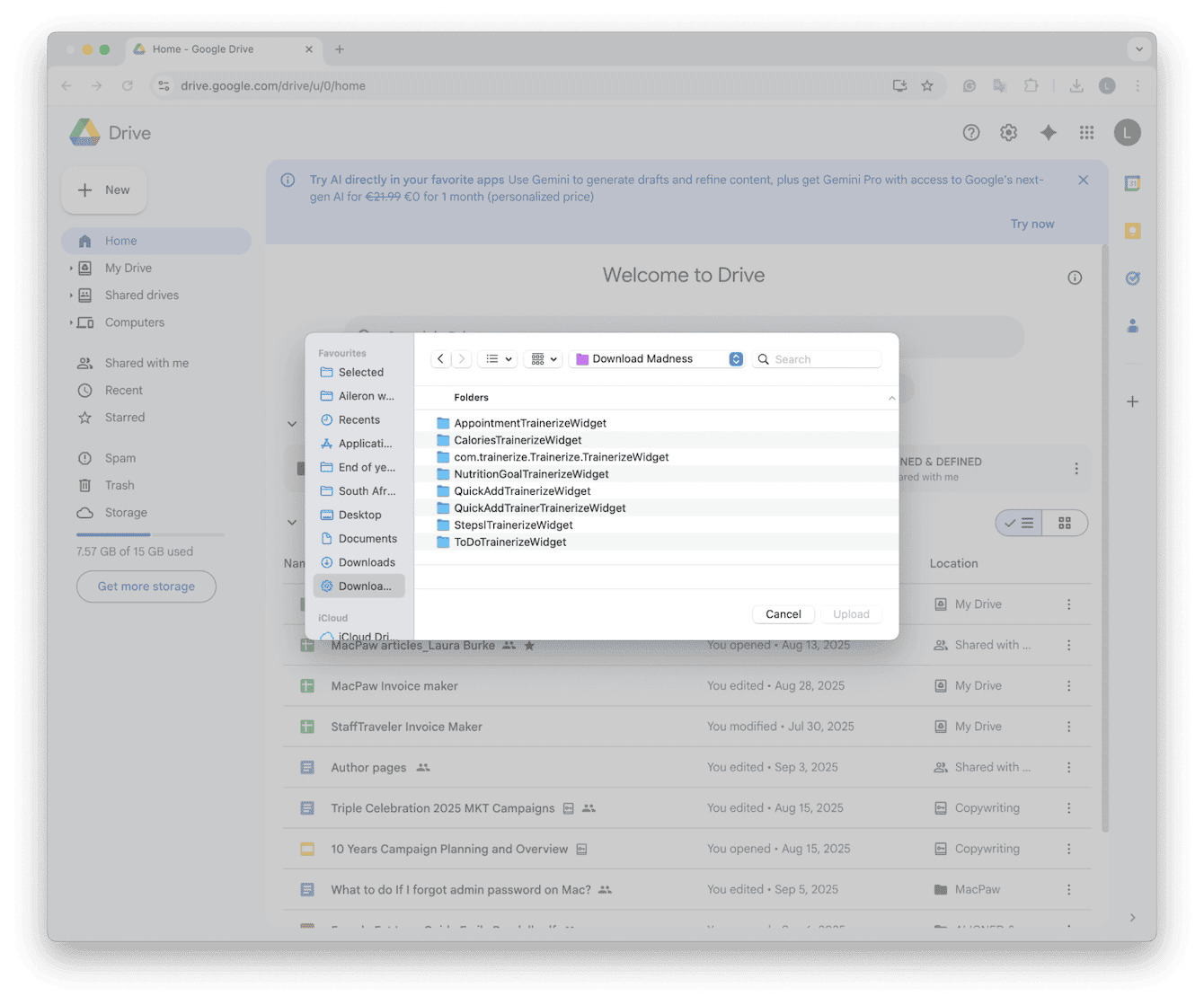Open the Google apps launcher grid
The height and width of the screenshot is (1005, 1204).
coord(1086,132)
